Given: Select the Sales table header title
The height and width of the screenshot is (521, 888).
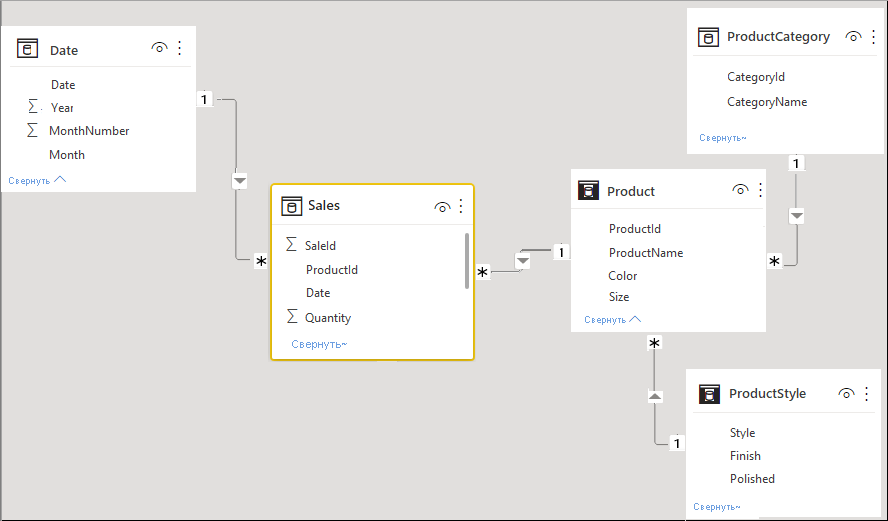Looking at the screenshot, I should pos(324,205).
